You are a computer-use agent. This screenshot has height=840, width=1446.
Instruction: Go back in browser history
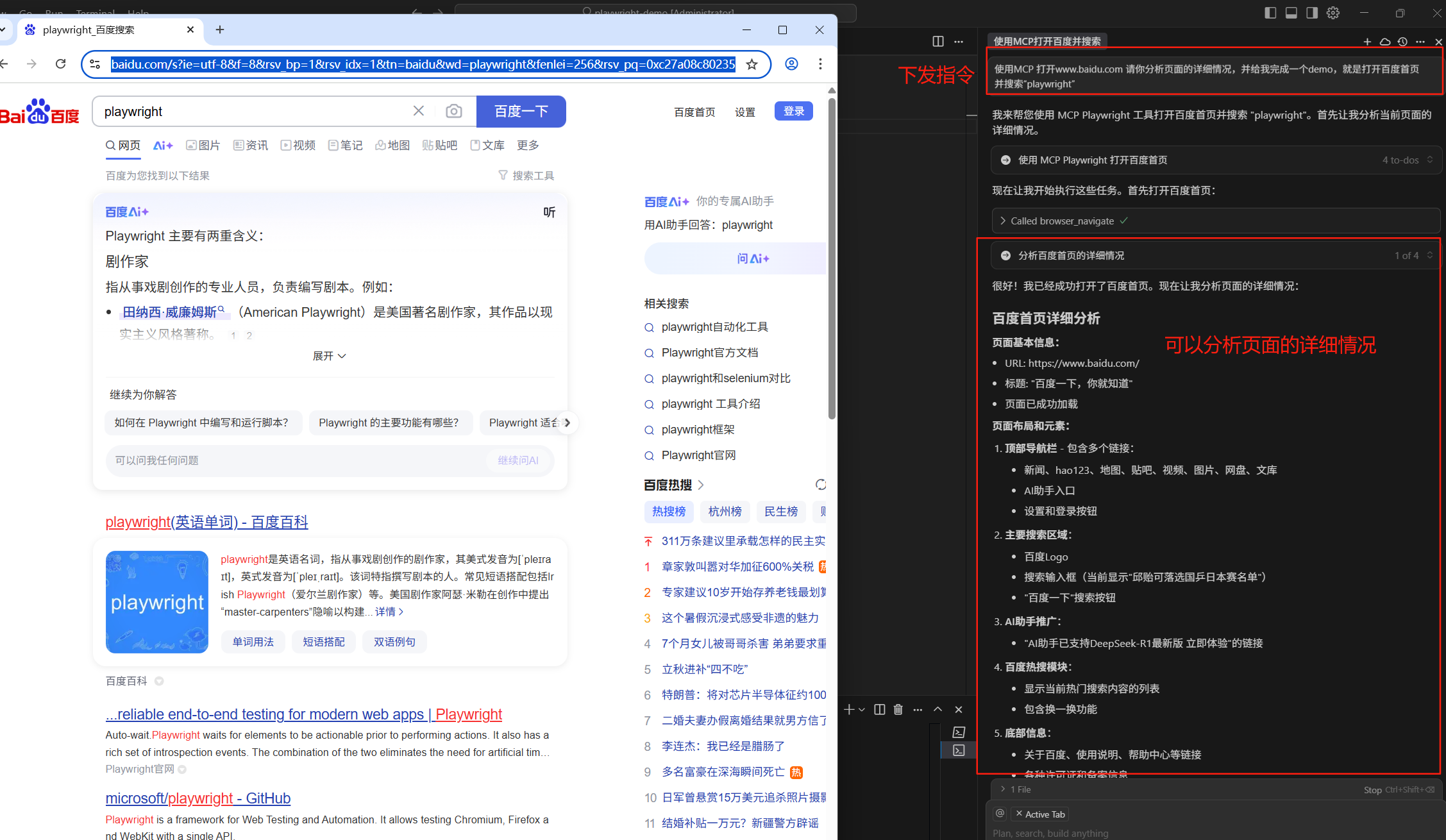click(4, 64)
